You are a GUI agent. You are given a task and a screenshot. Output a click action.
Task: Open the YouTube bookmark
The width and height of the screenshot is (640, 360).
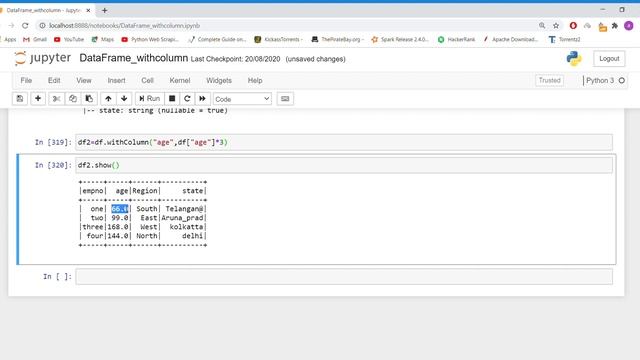point(69,40)
